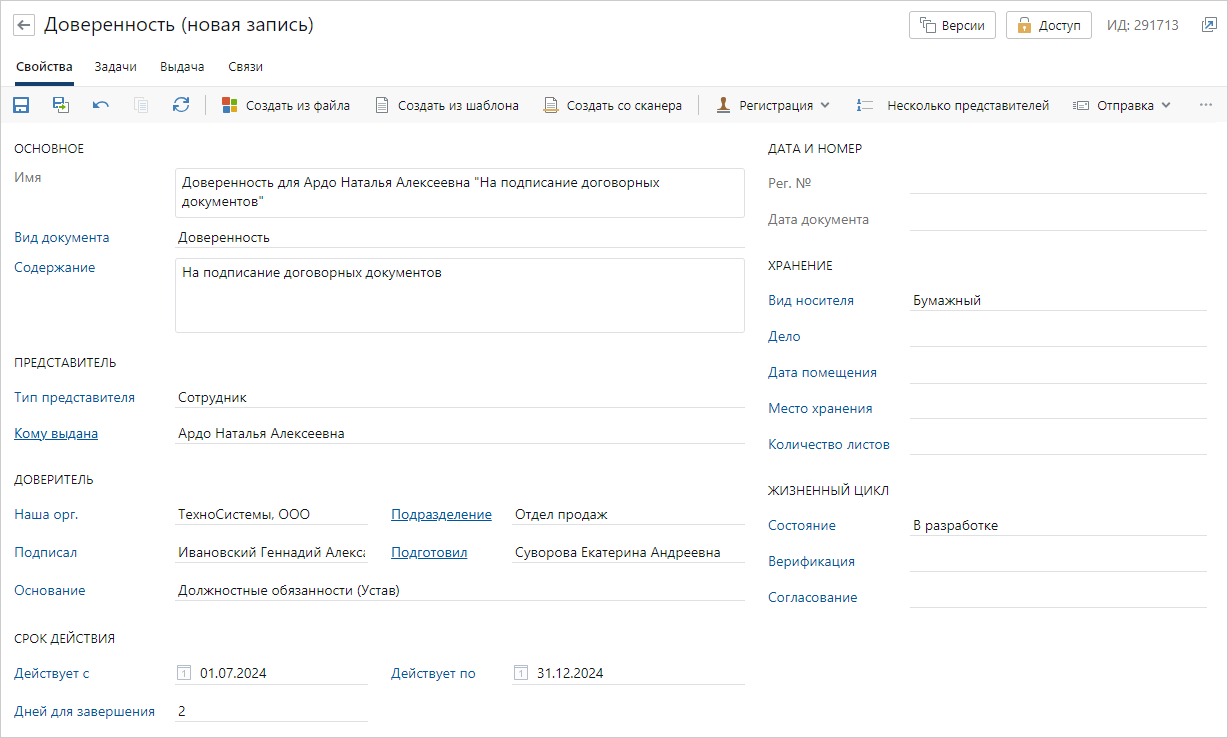Expand the 'Отправка' dropdown
Viewport: 1228px width, 738px height.
coord(1121,105)
